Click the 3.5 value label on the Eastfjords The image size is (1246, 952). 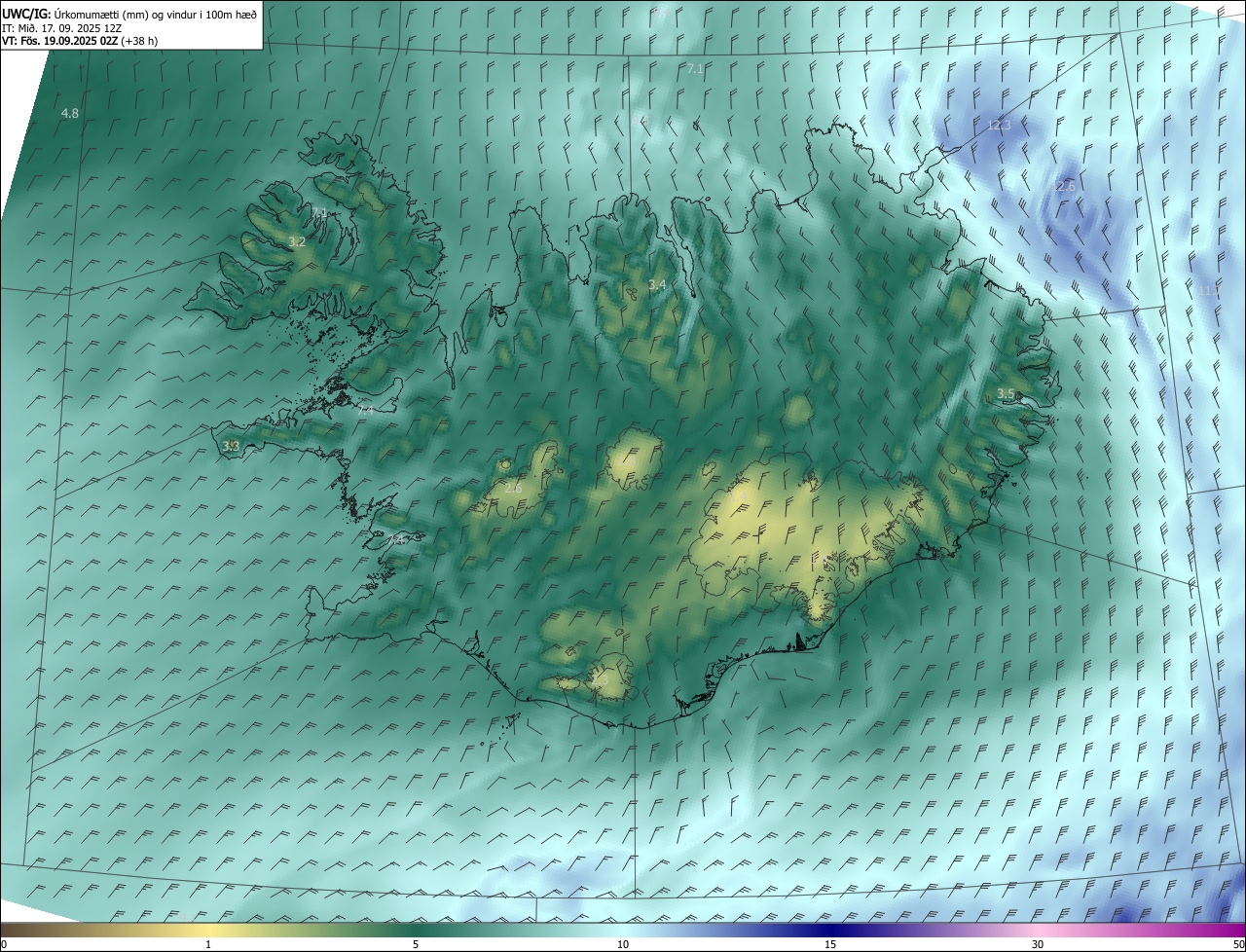click(x=1006, y=394)
